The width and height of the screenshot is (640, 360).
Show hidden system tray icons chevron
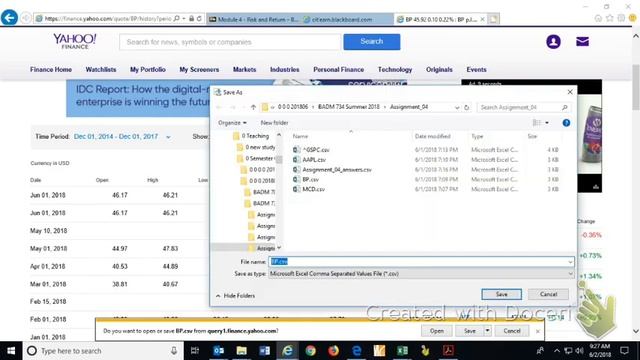click(557, 351)
